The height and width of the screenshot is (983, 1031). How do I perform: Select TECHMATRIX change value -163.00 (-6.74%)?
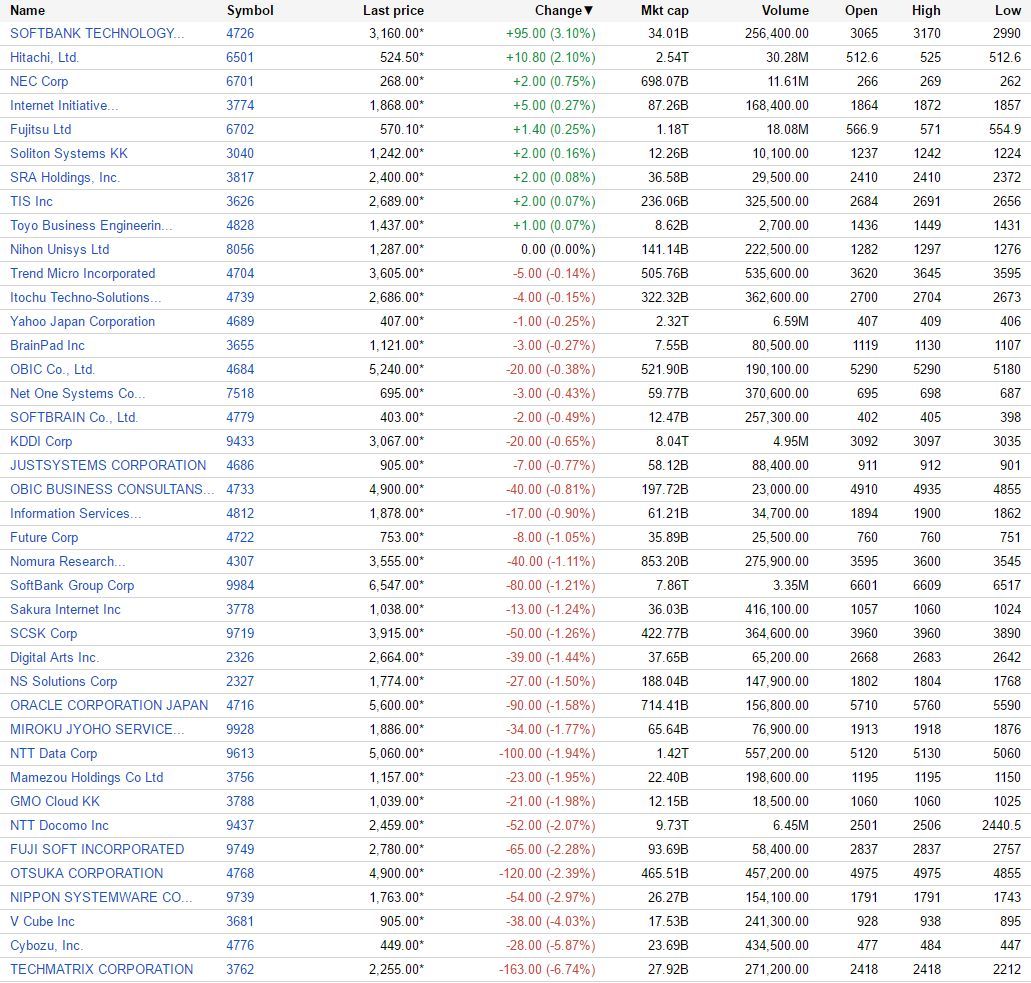(x=547, y=970)
